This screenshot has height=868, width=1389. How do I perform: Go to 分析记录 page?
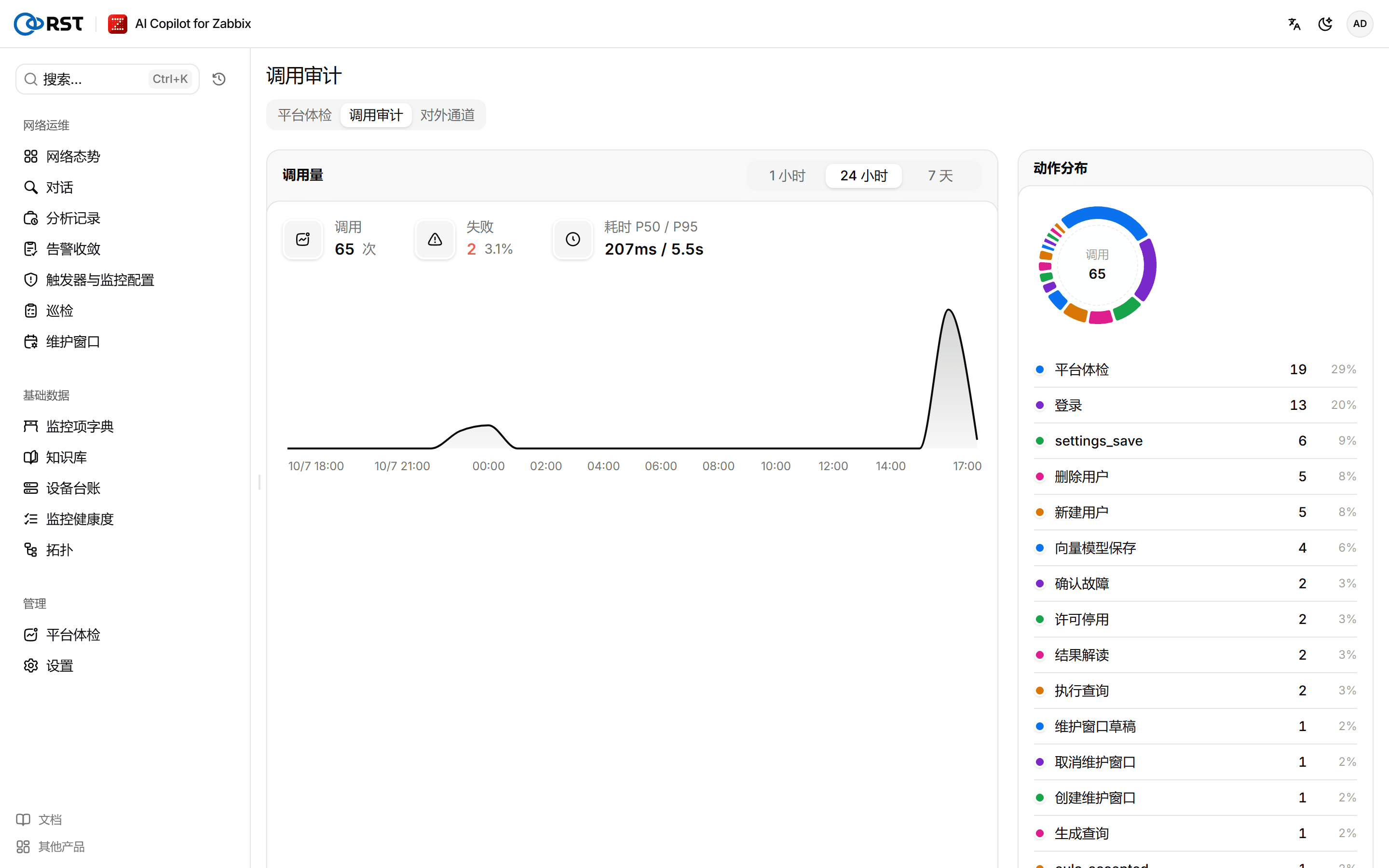point(73,218)
